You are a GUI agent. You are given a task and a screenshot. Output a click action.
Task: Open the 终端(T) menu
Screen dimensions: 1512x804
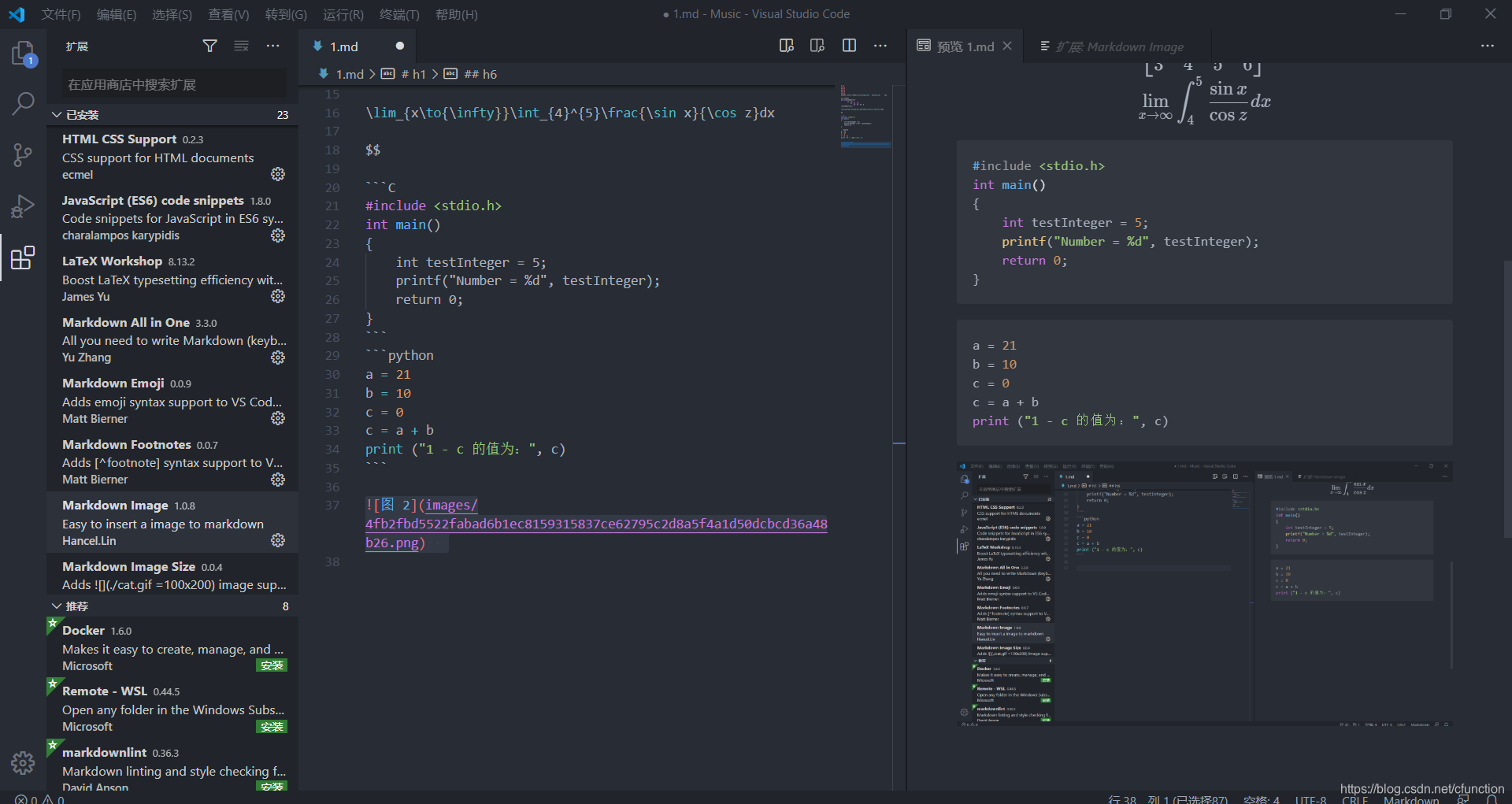(399, 14)
